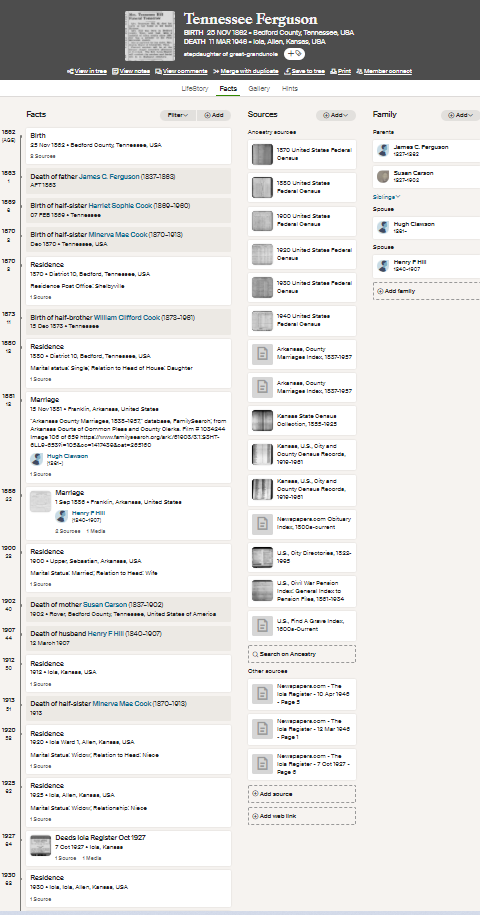Open 1940 United States Federal Census source
The height and width of the screenshot is (915, 480).
point(302,320)
